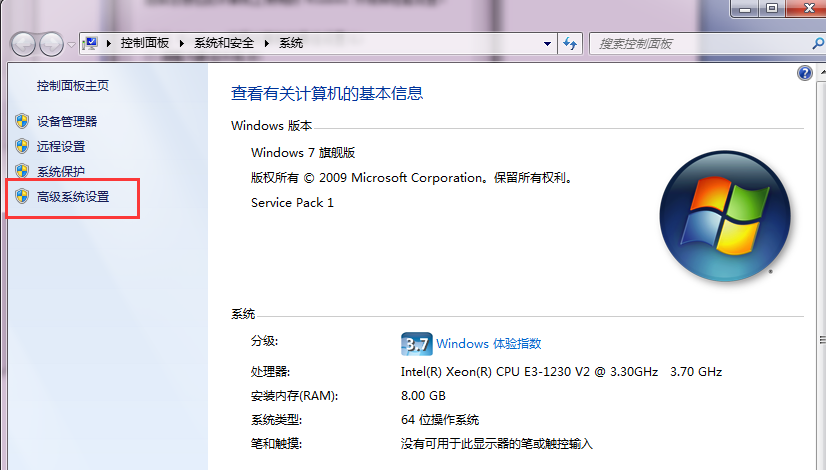This screenshot has width=826, height=470.
Task: Open address bar history dropdown
Action: (x=547, y=44)
